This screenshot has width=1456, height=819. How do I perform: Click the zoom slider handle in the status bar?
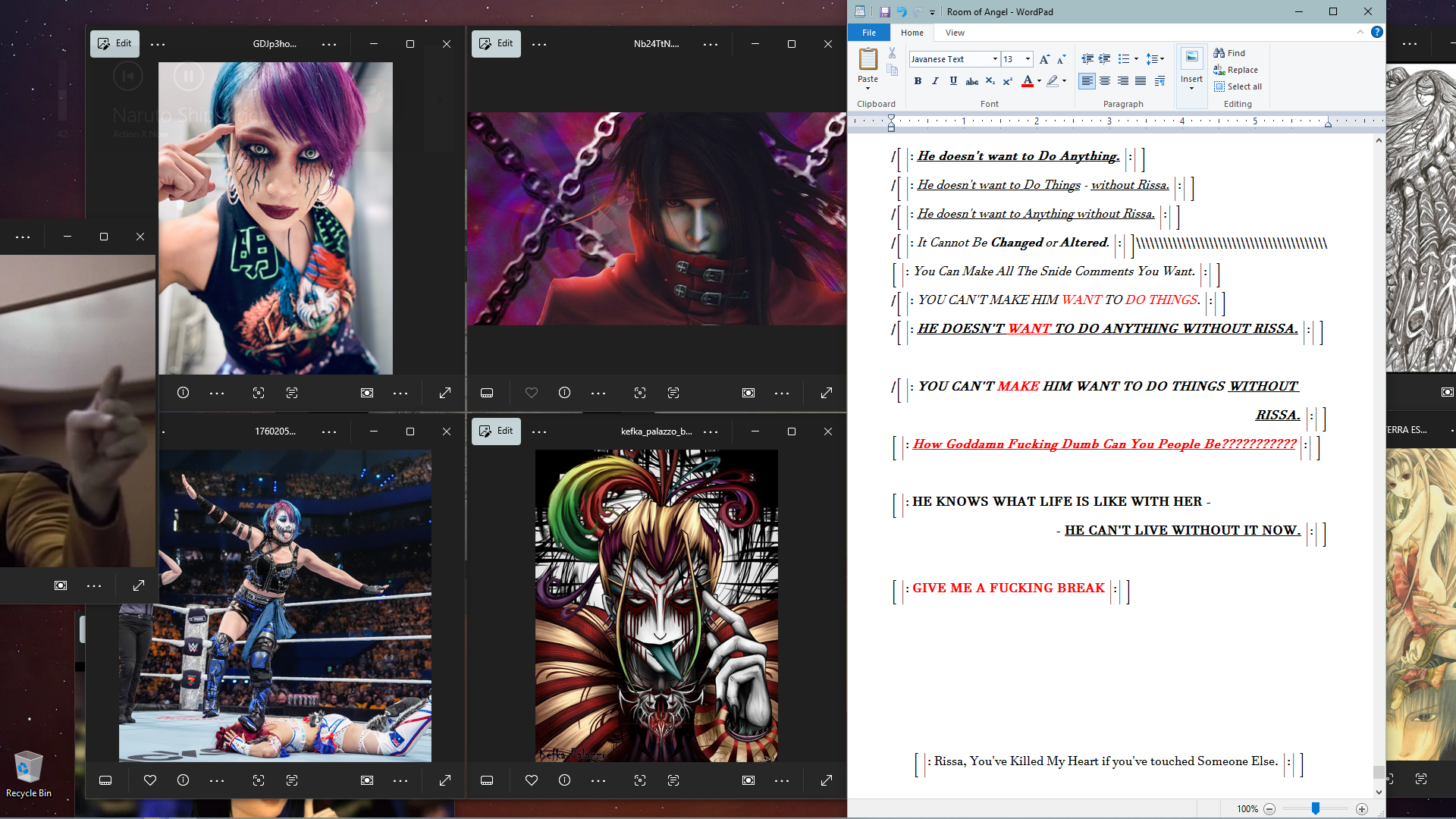click(1316, 809)
